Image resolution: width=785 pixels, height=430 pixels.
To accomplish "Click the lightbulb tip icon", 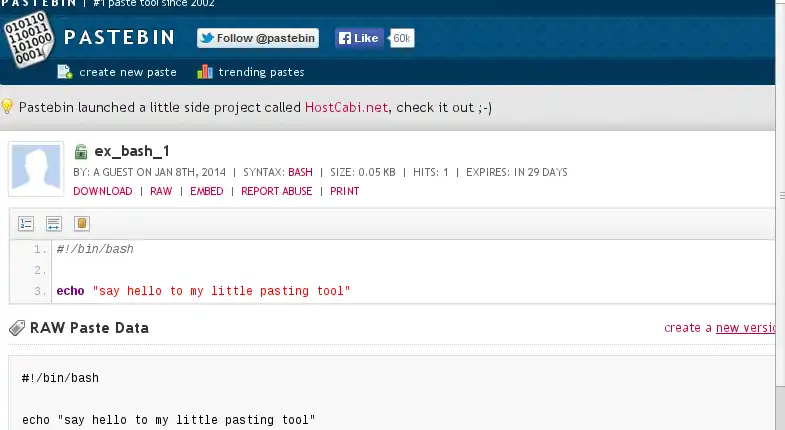I will click(x=7, y=106).
